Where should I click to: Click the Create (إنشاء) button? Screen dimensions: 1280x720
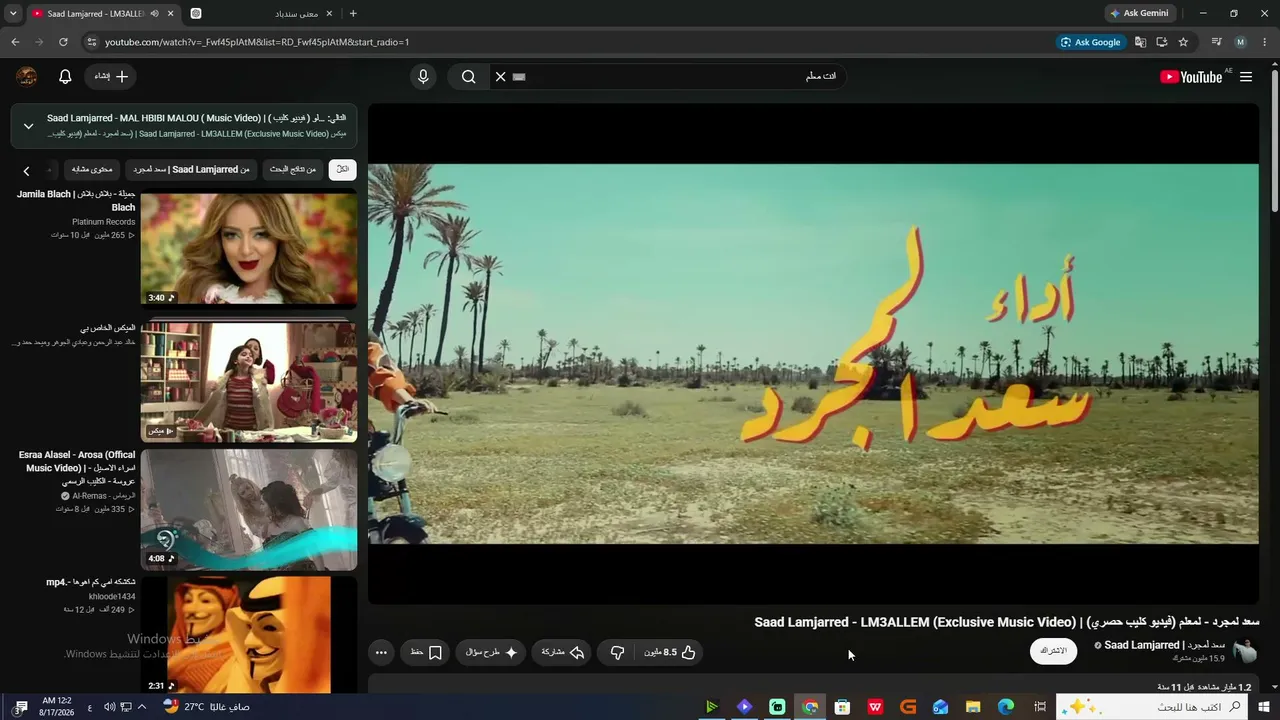pos(111,77)
